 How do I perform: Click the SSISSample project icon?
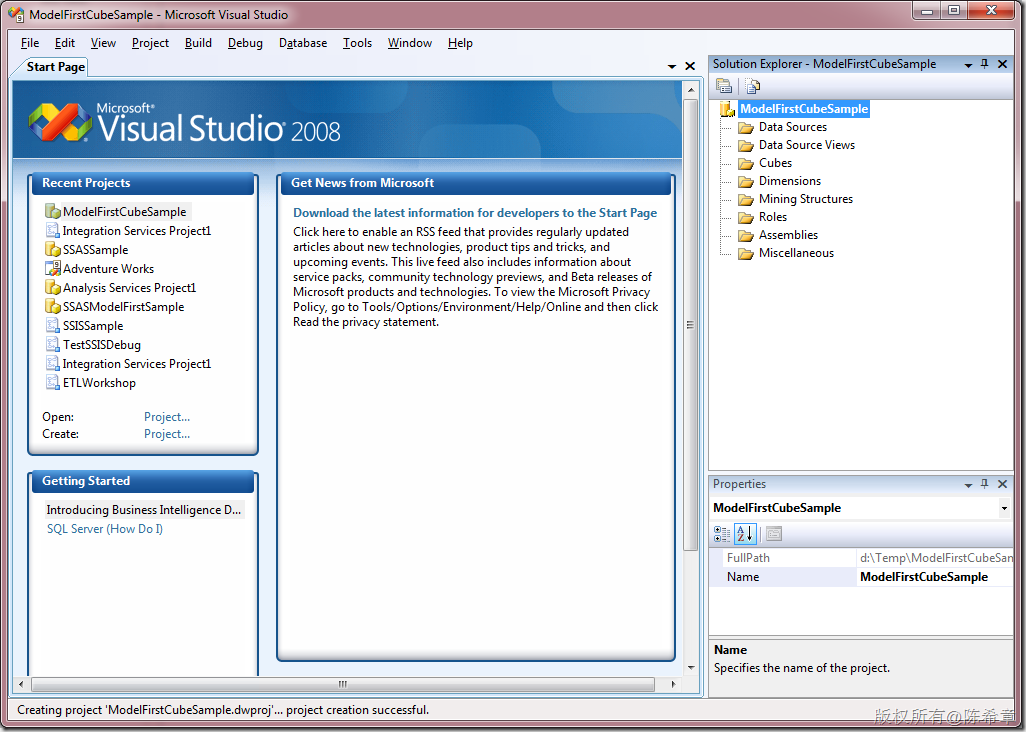coord(52,325)
